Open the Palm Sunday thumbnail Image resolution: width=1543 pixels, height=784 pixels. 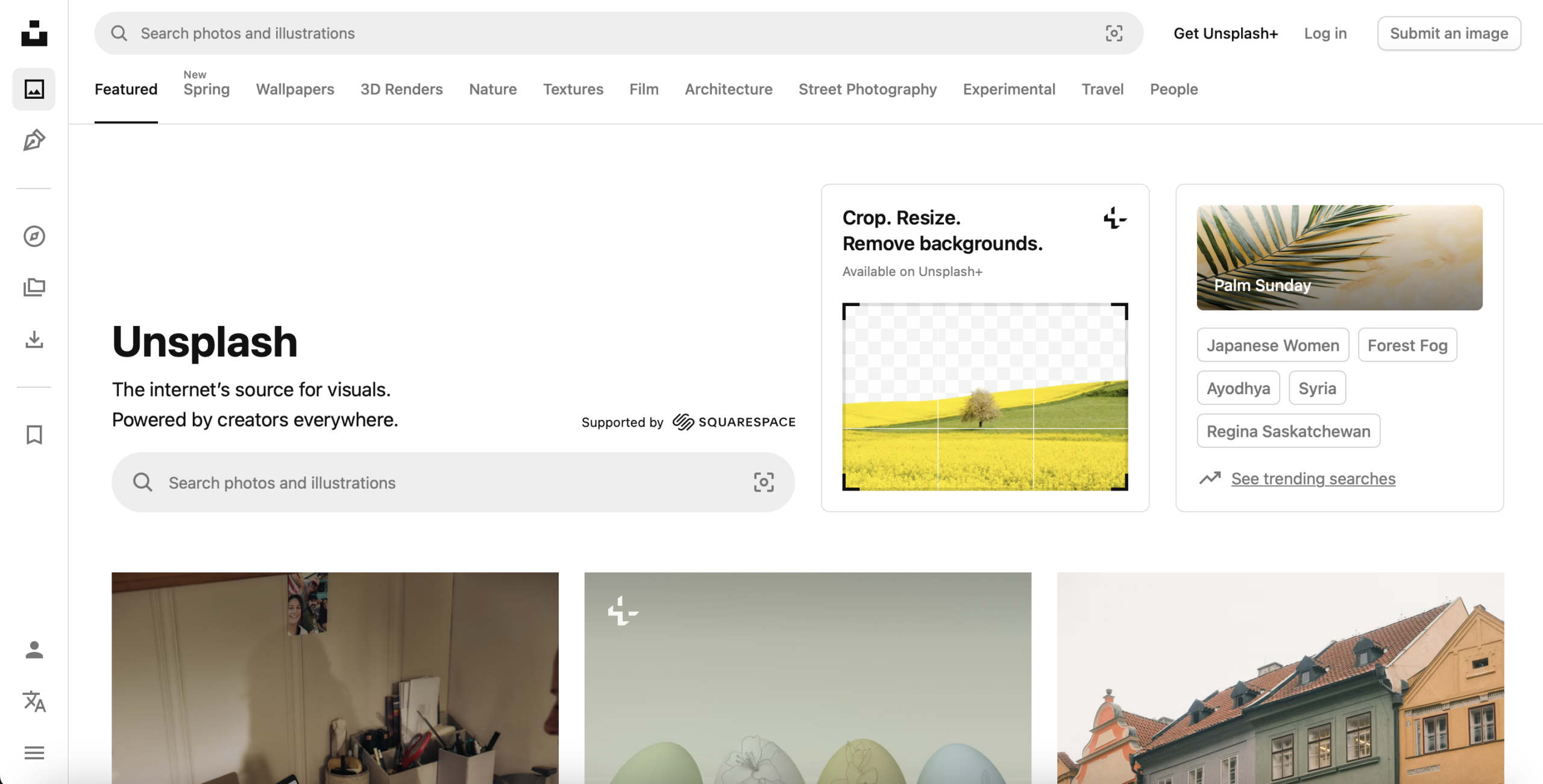click(x=1339, y=258)
